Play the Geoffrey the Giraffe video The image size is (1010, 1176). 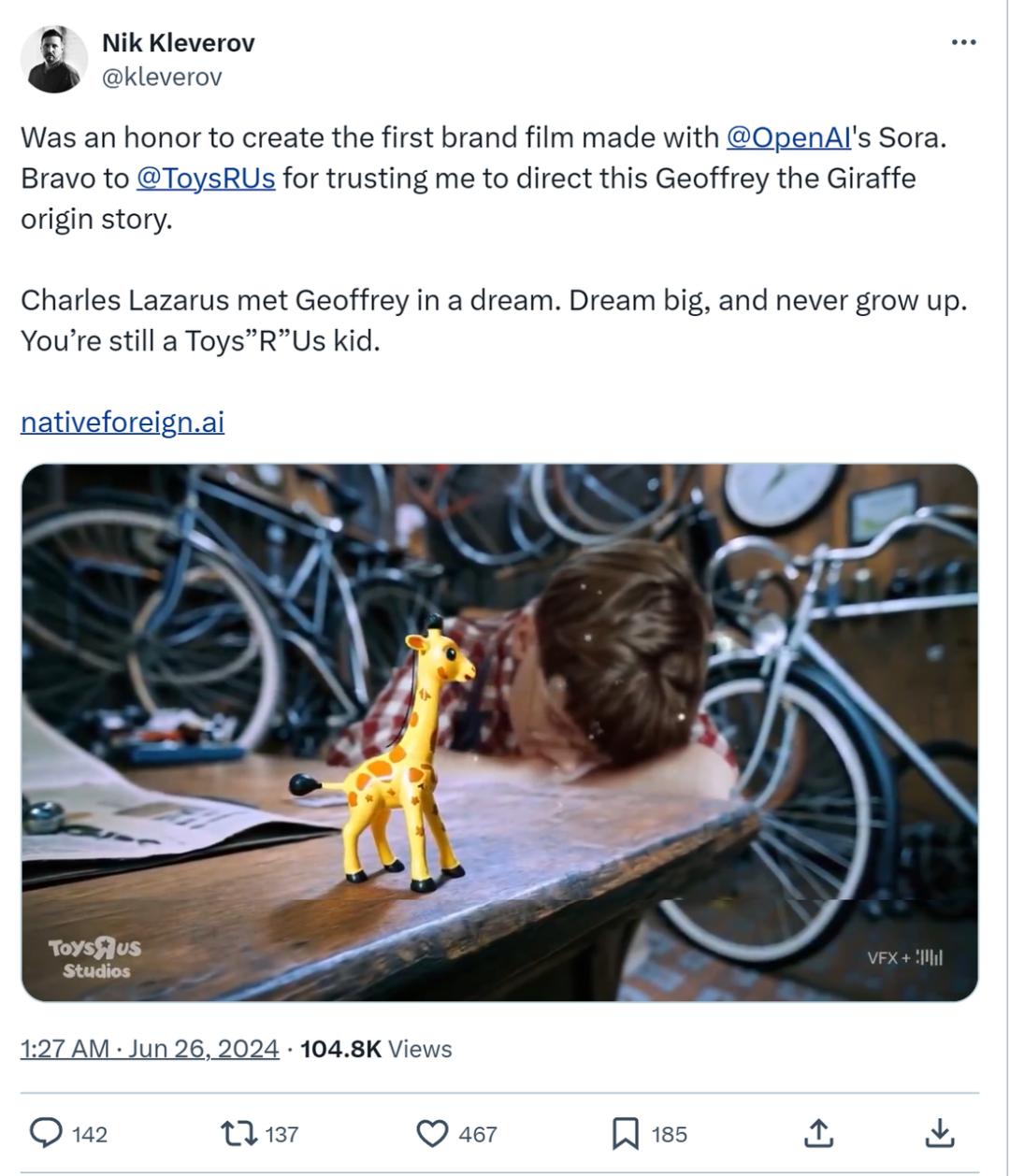coord(499,732)
